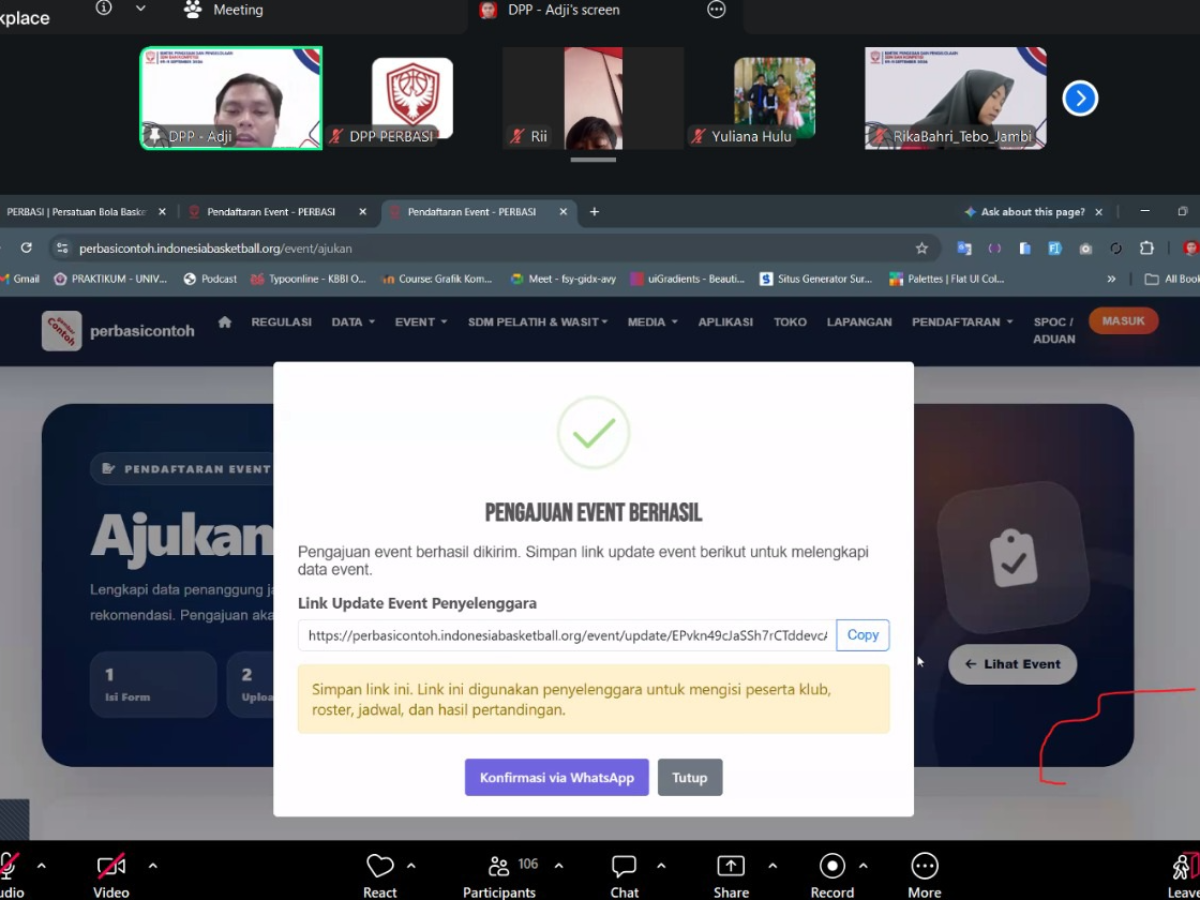The height and width of the screenshot is (900, 1200).
Task: Click Konfirmasi via WhatsApp button
Action: (557, 777)
